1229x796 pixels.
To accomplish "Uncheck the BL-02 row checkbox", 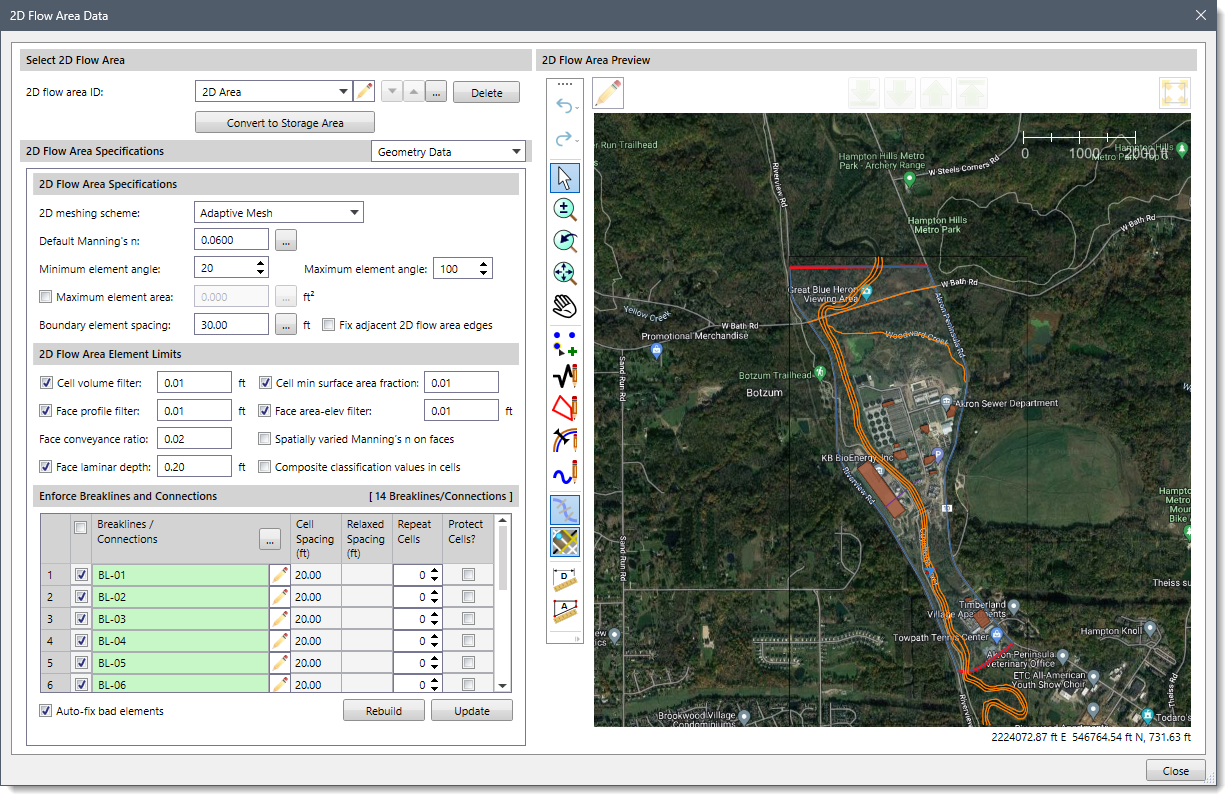I will point(81,597).
